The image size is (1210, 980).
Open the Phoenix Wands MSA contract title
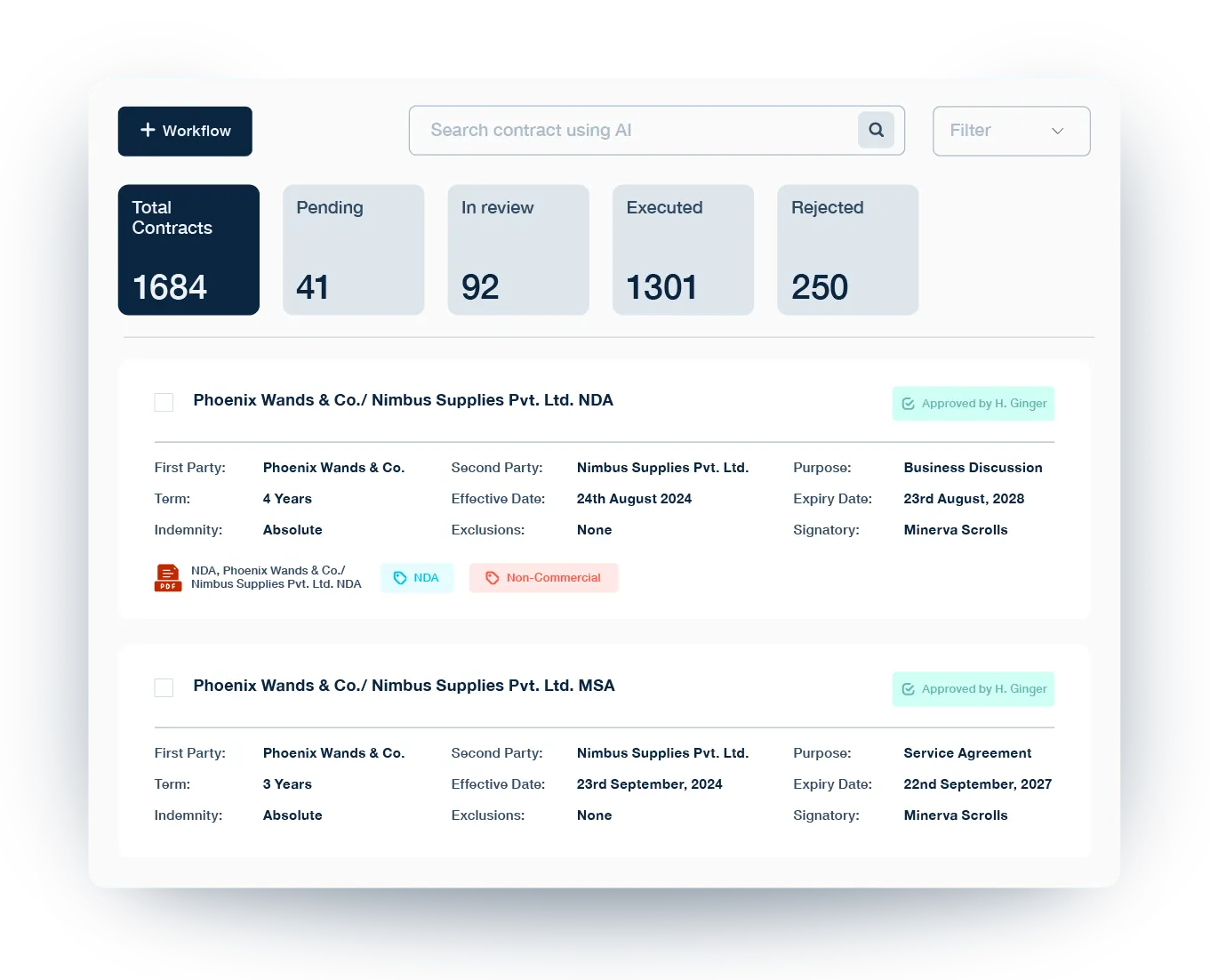404,686
